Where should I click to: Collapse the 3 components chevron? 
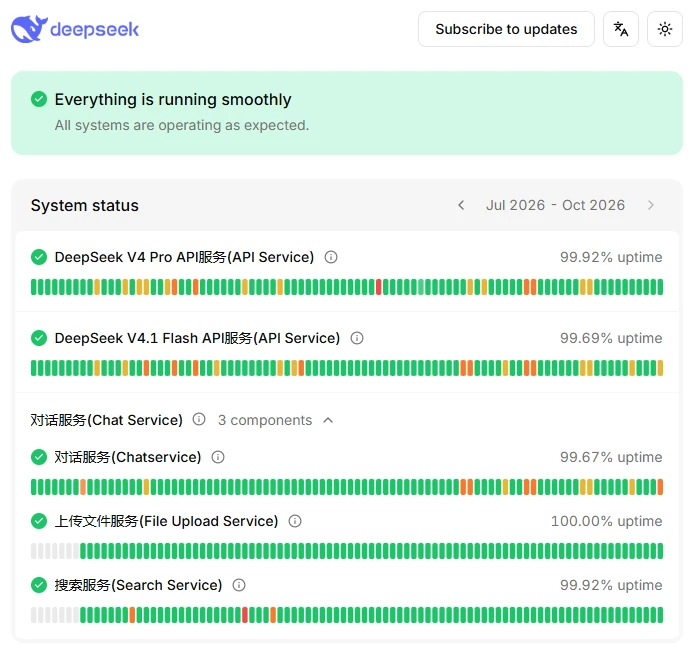(328, 420)
